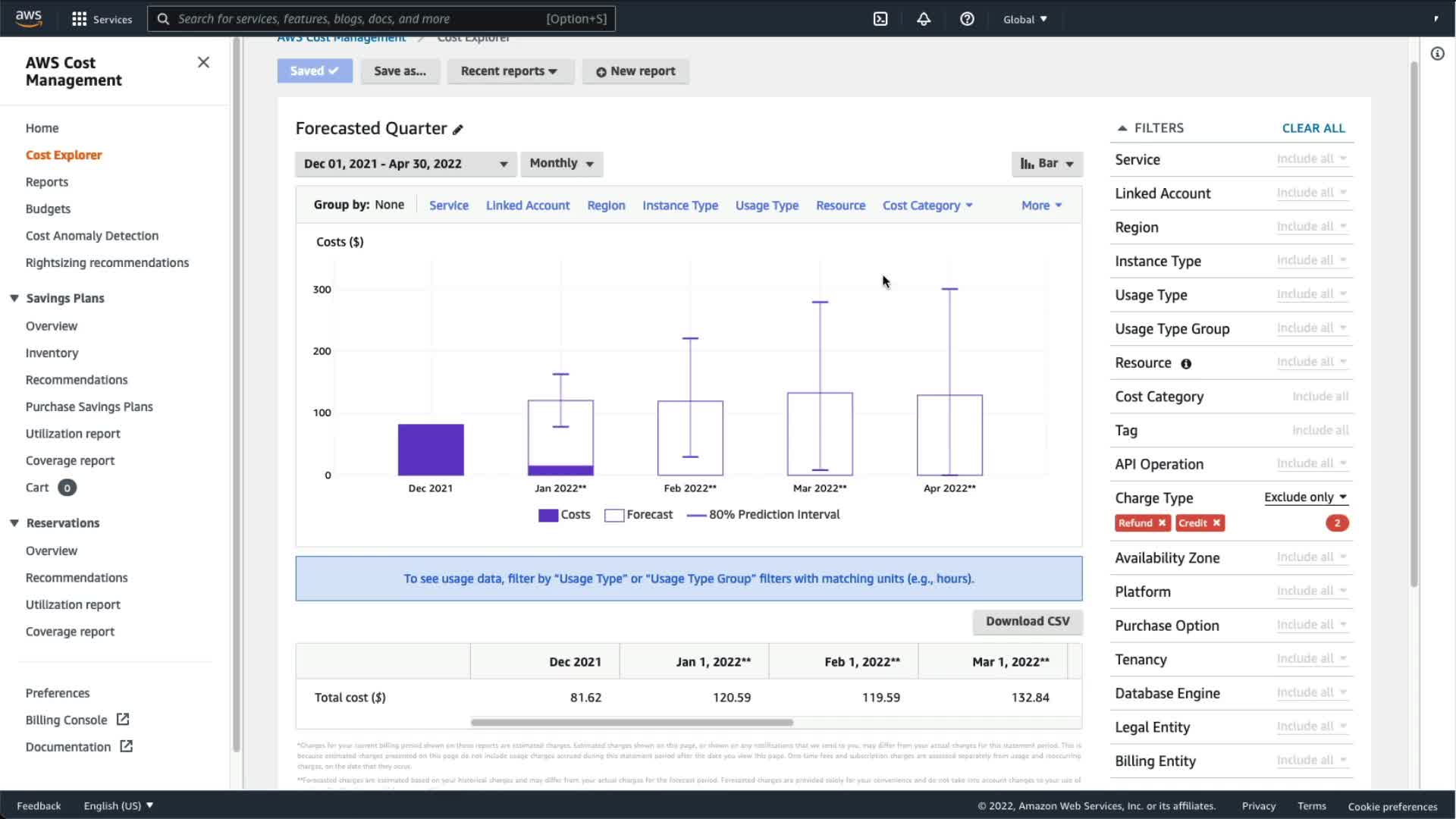This screenshot has height=819, width=1456.
Task: Click the cost table horizontal scrollbar
Action: [x=632, y=723]
